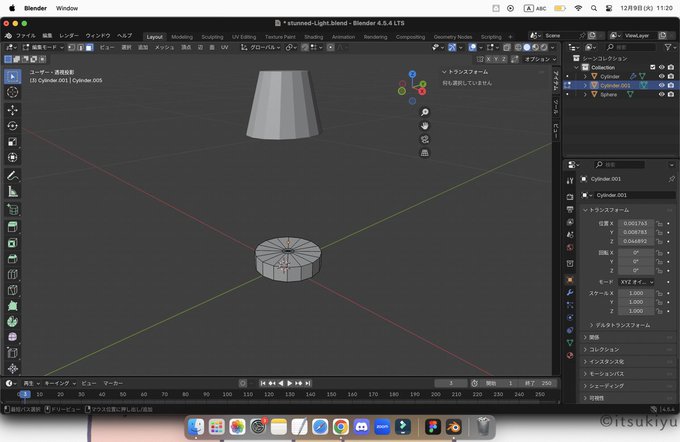This screenshot has width=680, height=442.
Task: Open the Material properties tab
Action: point(570,355)
